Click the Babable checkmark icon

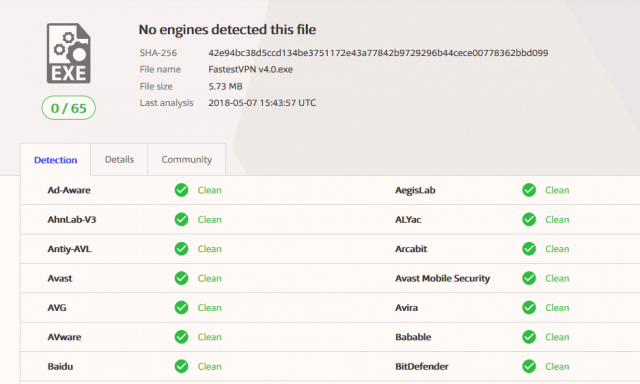pos(529,337)
